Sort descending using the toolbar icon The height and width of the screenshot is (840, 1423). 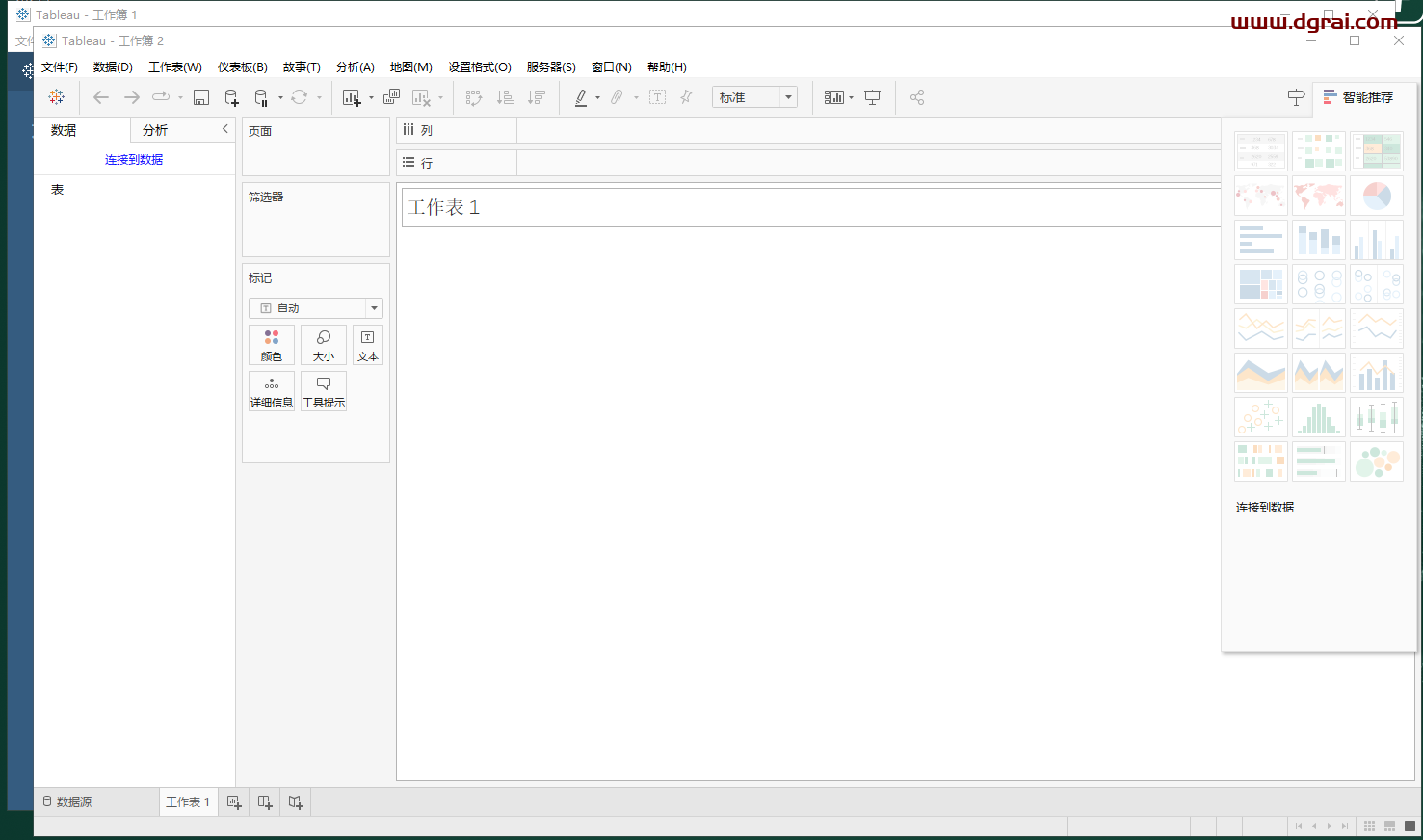[537, 97]
